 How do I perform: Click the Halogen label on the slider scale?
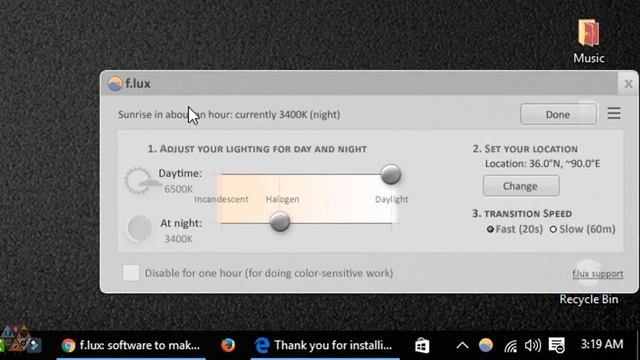(x=282, y=199)
